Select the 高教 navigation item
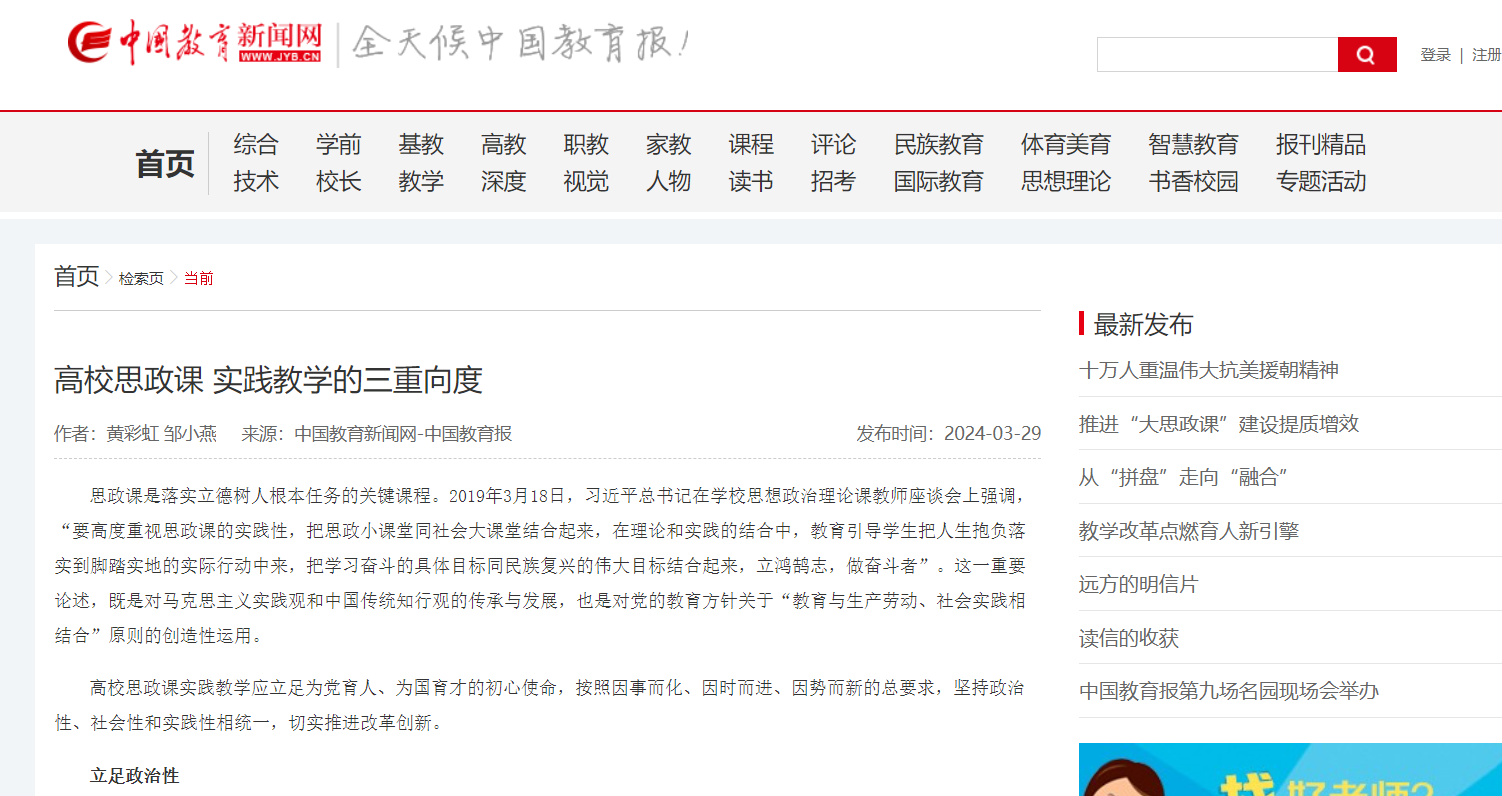The image size is (1502, 796). [503, 145]
